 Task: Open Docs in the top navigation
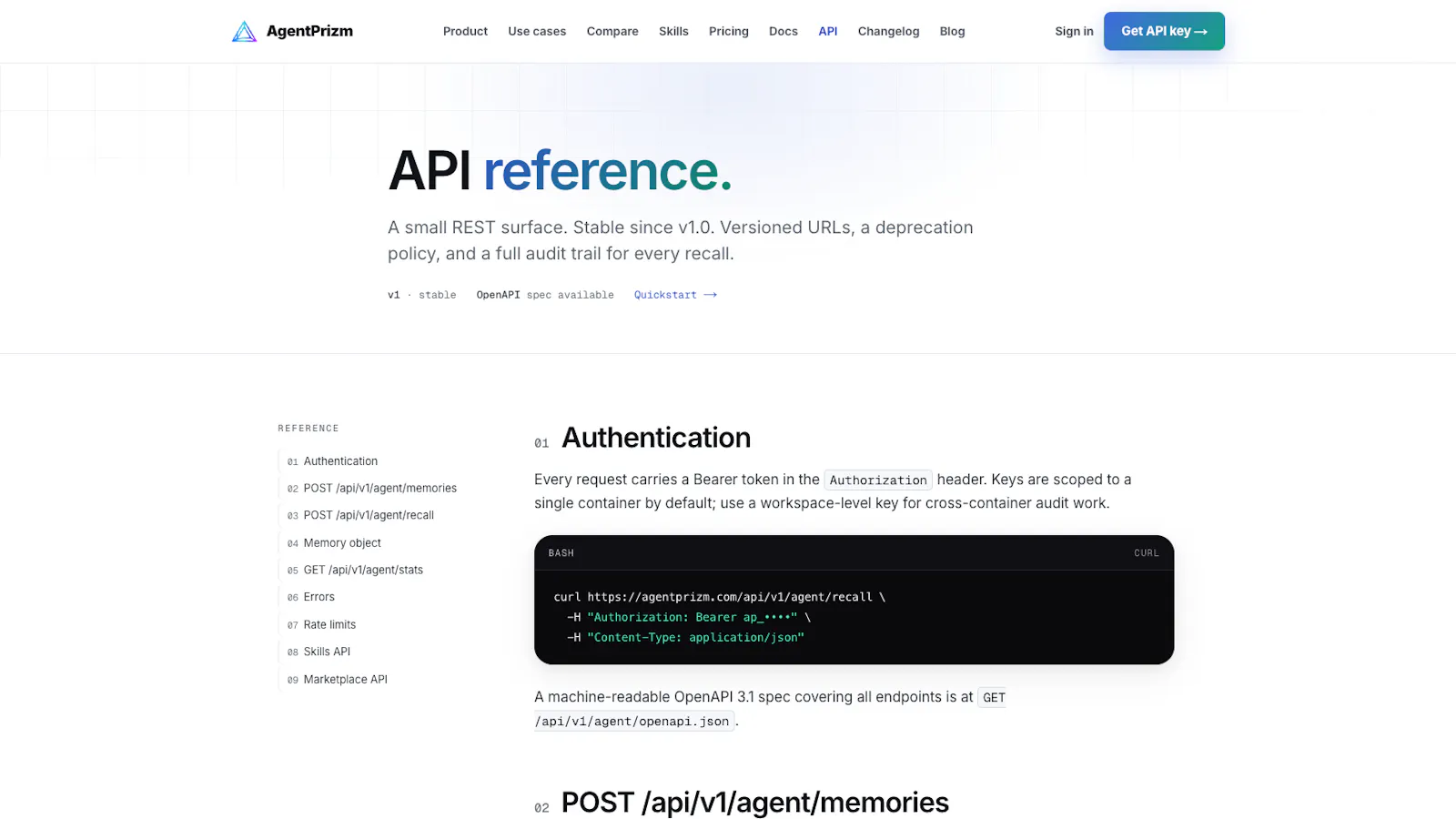(784, 31)
